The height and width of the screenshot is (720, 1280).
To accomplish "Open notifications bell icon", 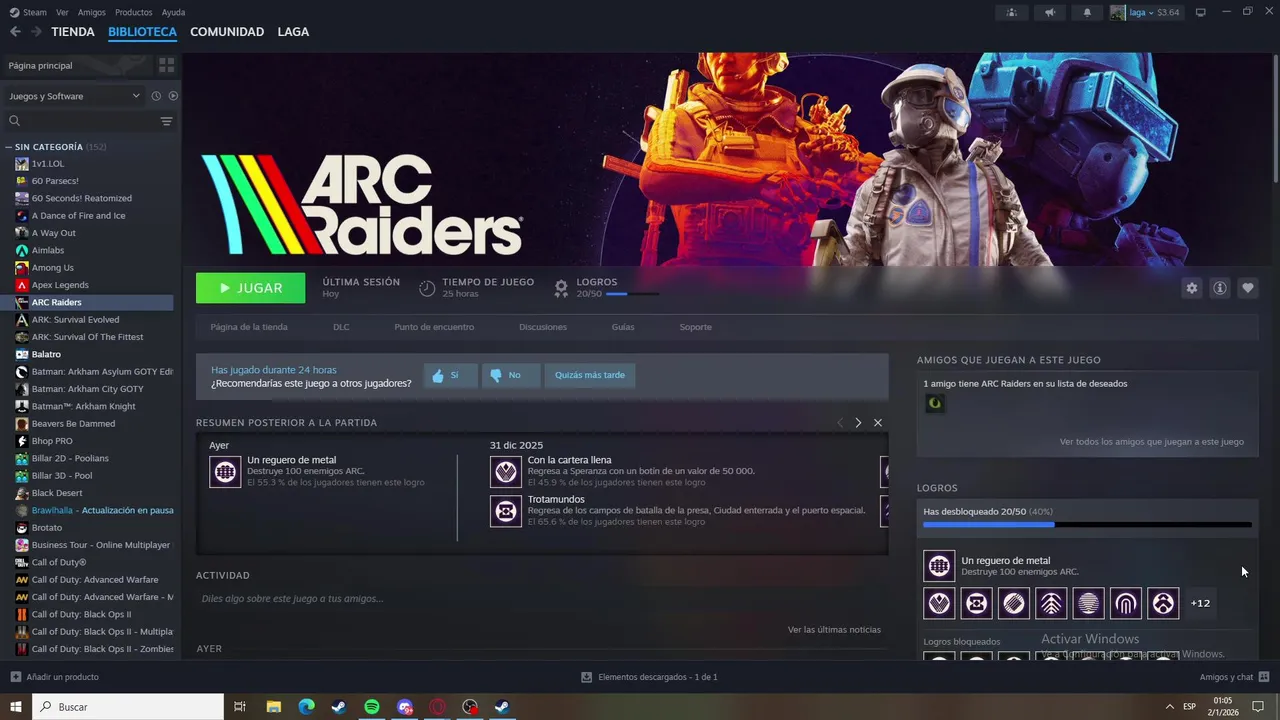I will [x=1087, y=12].
